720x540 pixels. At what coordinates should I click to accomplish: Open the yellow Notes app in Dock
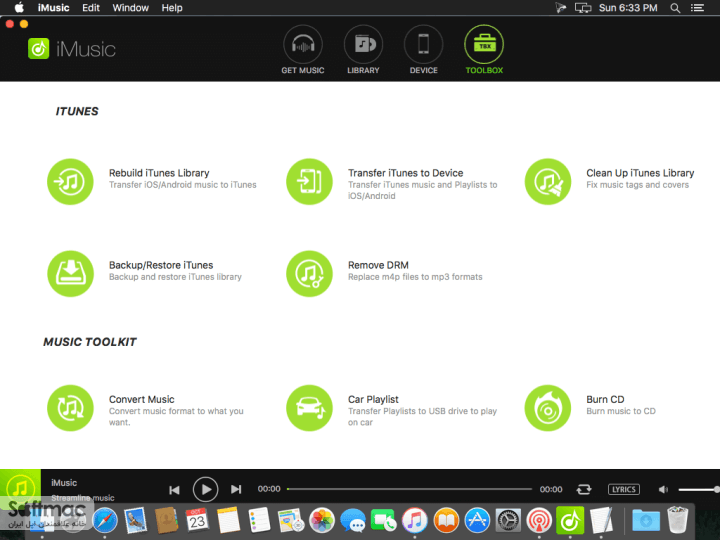coord(228,521)
